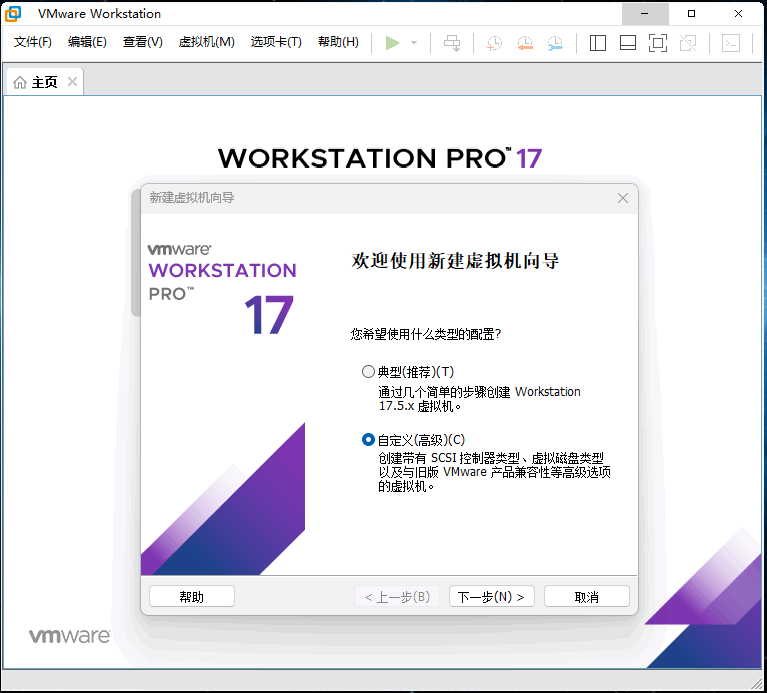Click the home icon on the 主页 tab
767x693 pixels.
pyautogui.click(x=20, y=82)
